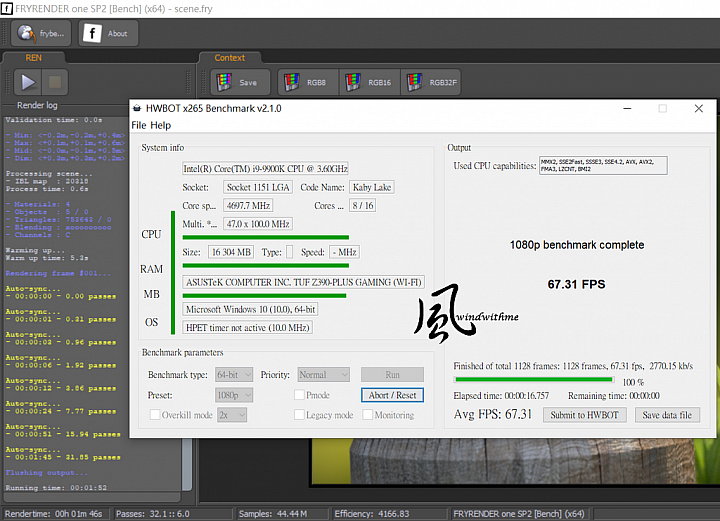This screenshot has height=521, width=720.
Task: Start rendering with the play button
Action: click(x=28, y=82)
